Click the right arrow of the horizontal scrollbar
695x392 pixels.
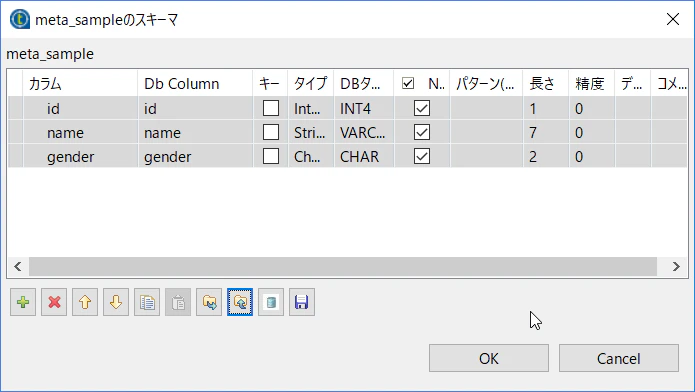point(676,267)
